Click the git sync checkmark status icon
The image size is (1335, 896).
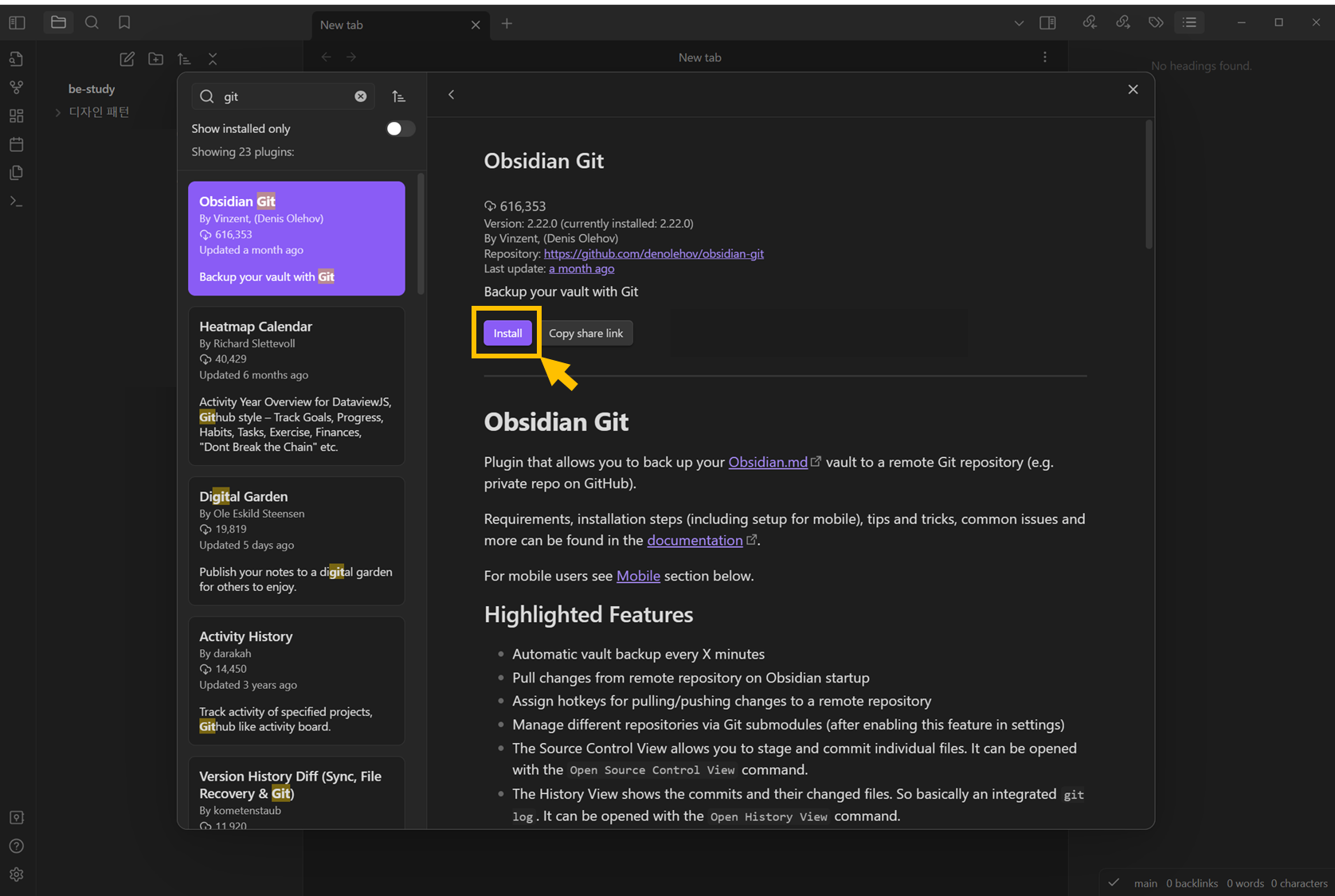(1114, 882)
